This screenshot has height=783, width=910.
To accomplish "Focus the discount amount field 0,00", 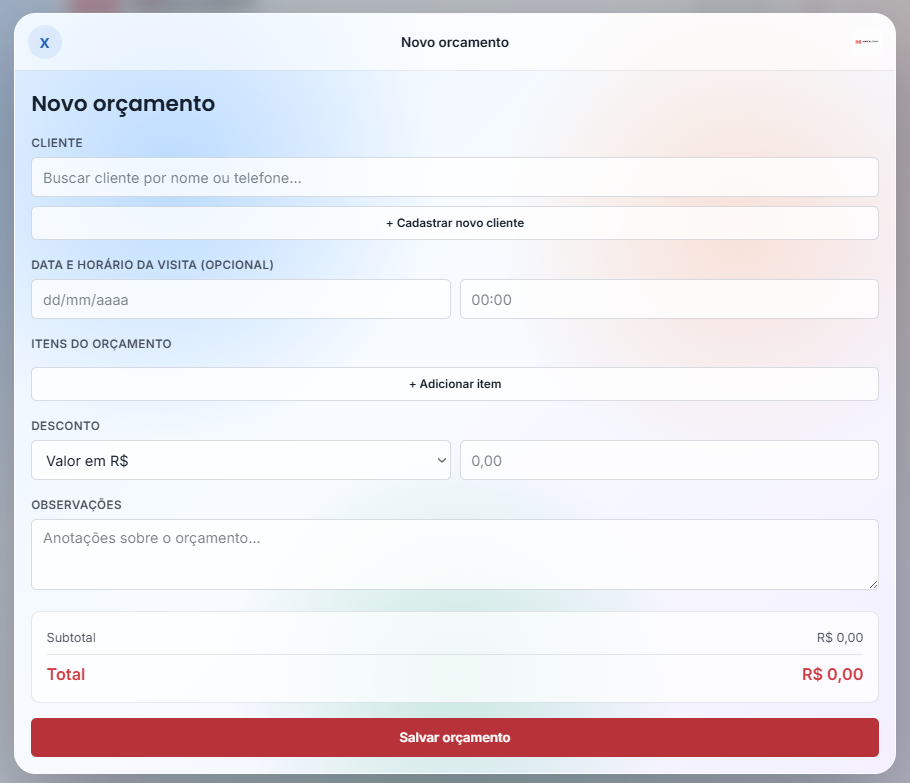I will point(669,460).
